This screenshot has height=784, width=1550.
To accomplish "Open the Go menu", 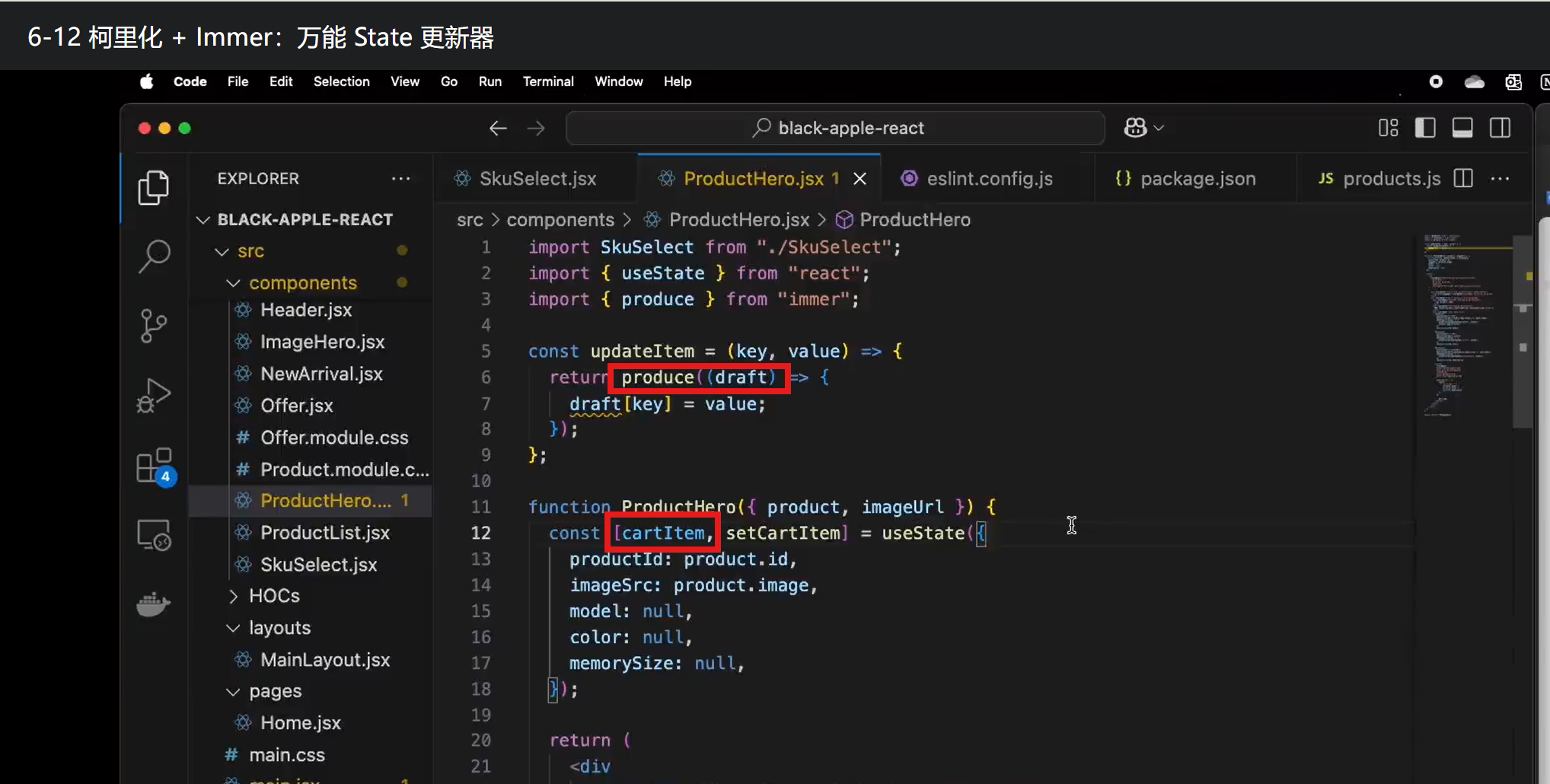I will (449, 81).
